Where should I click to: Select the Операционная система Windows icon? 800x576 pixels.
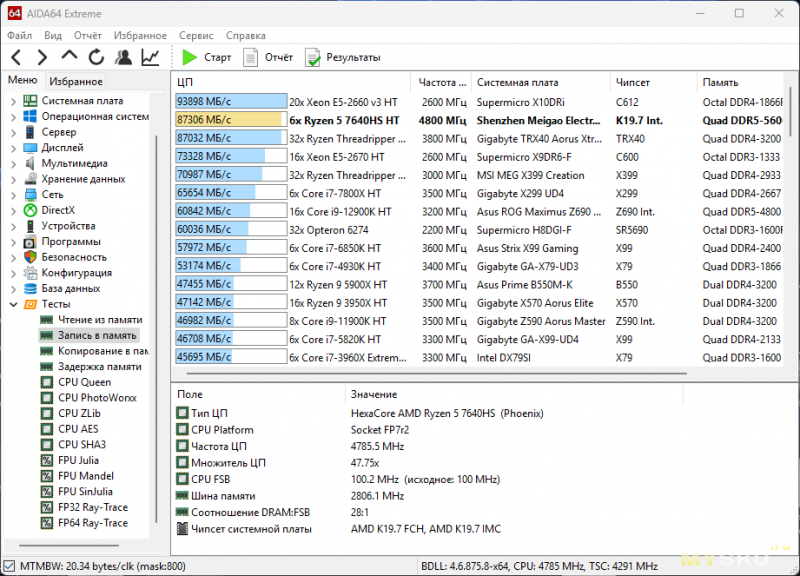coord(31,116)
